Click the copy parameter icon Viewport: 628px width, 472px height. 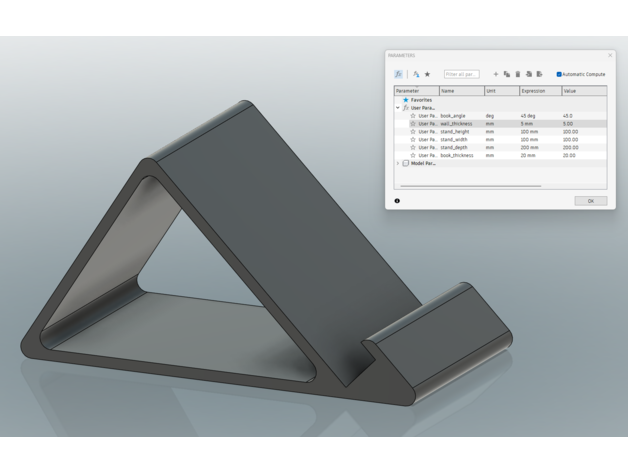click(507, 74)
